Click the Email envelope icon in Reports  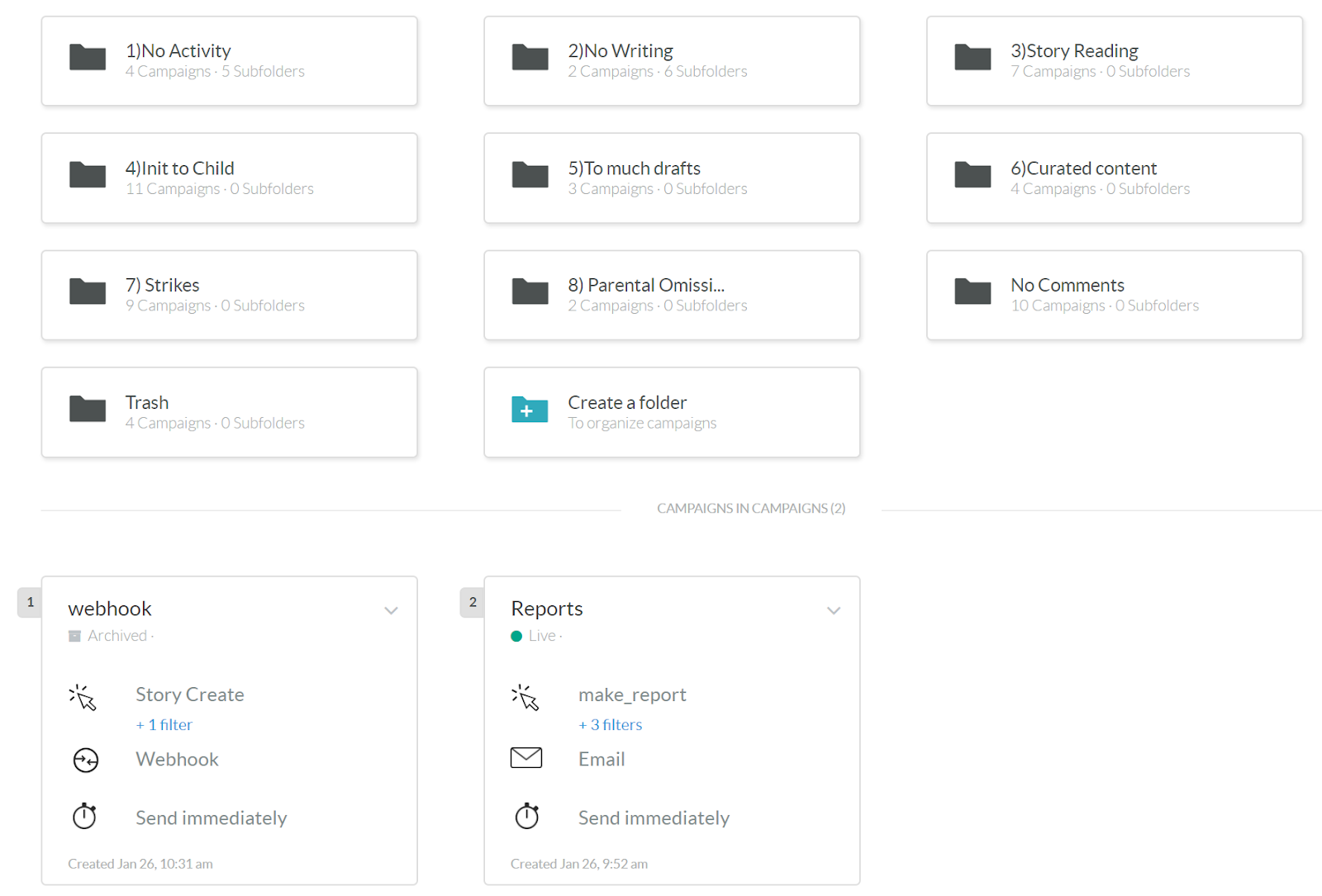point(526,758)
